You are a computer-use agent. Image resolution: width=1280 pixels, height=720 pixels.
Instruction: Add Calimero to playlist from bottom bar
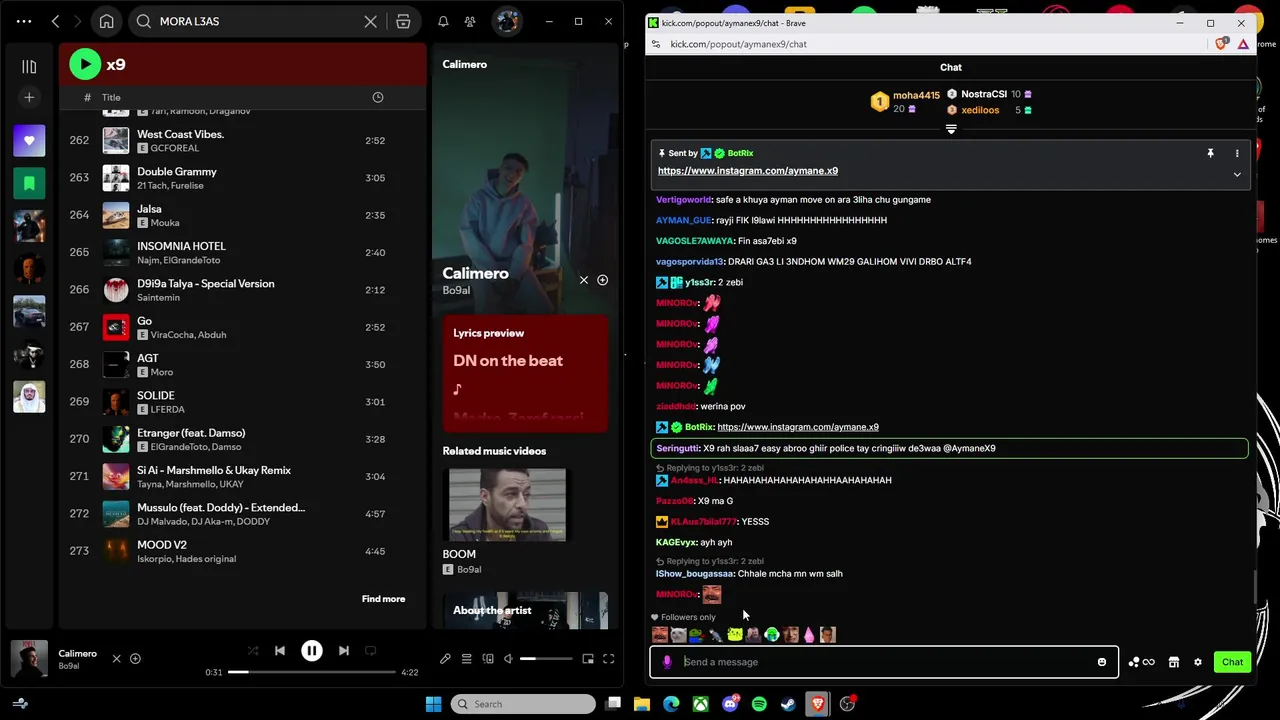tap(135, 659)
